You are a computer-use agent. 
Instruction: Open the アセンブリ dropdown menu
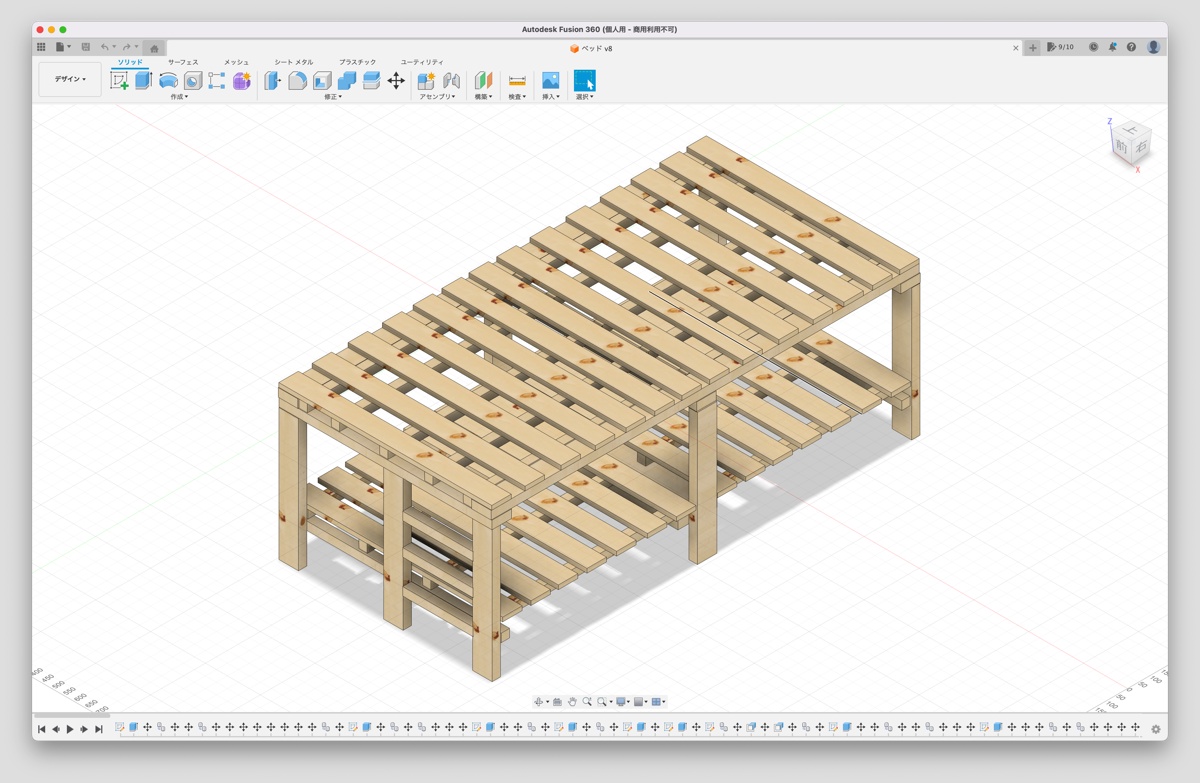point(437,97)
